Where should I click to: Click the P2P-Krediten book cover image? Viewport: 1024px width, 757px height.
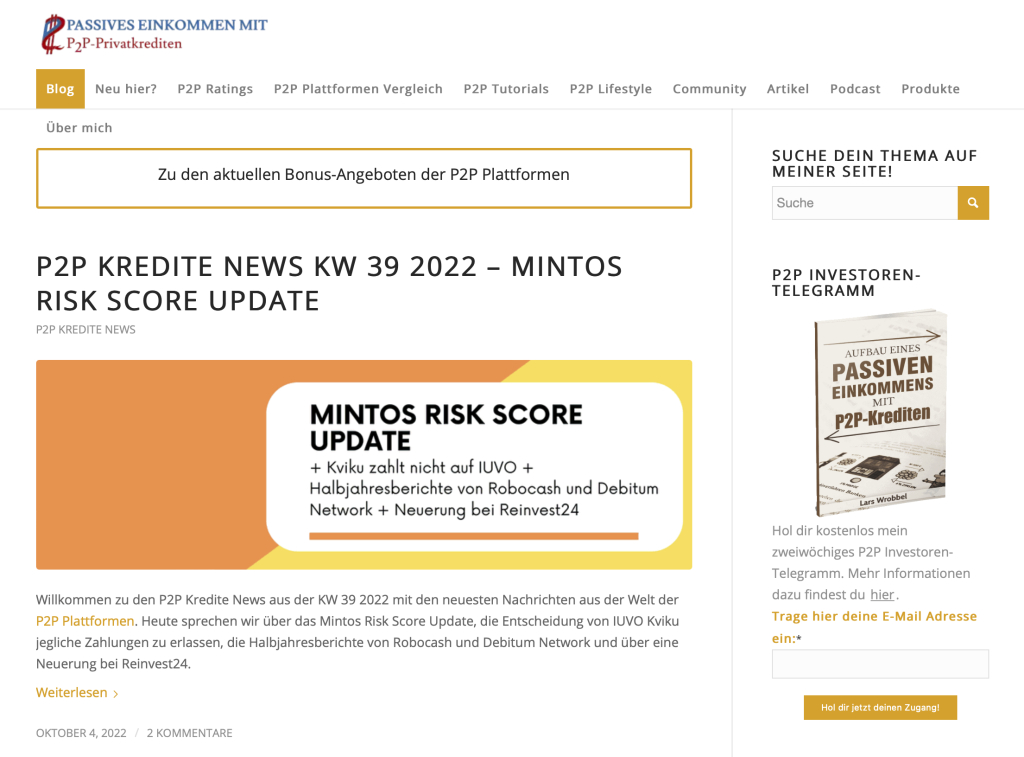pyautogui.click(x=880, y=412)
